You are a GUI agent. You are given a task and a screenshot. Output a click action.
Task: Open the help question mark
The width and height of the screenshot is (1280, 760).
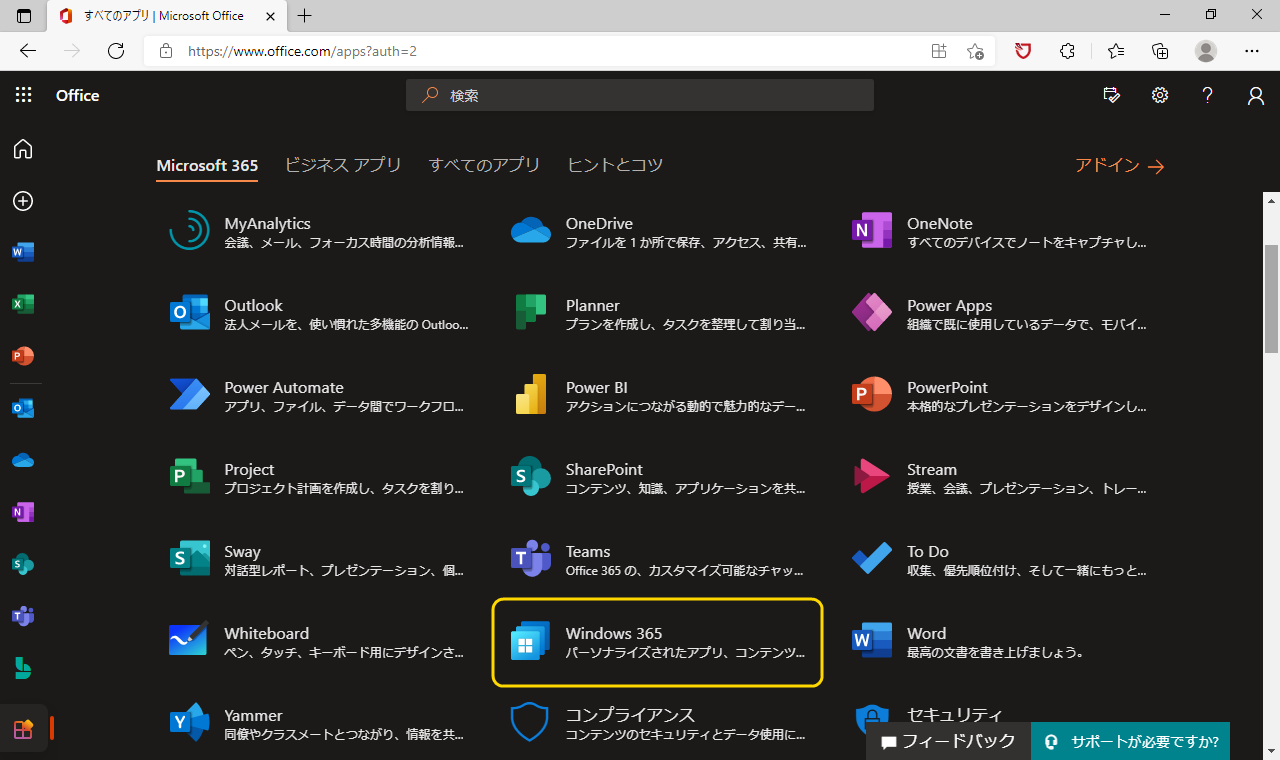1208,95
